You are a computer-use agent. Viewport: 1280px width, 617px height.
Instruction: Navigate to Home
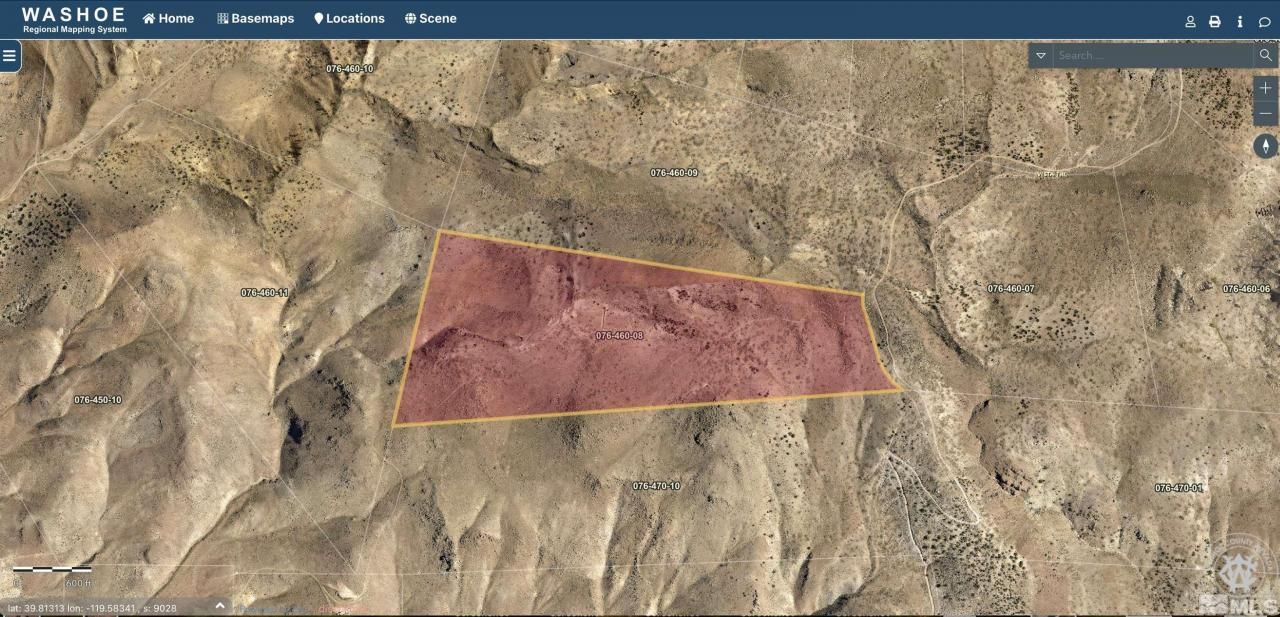(x=168, y=17)
